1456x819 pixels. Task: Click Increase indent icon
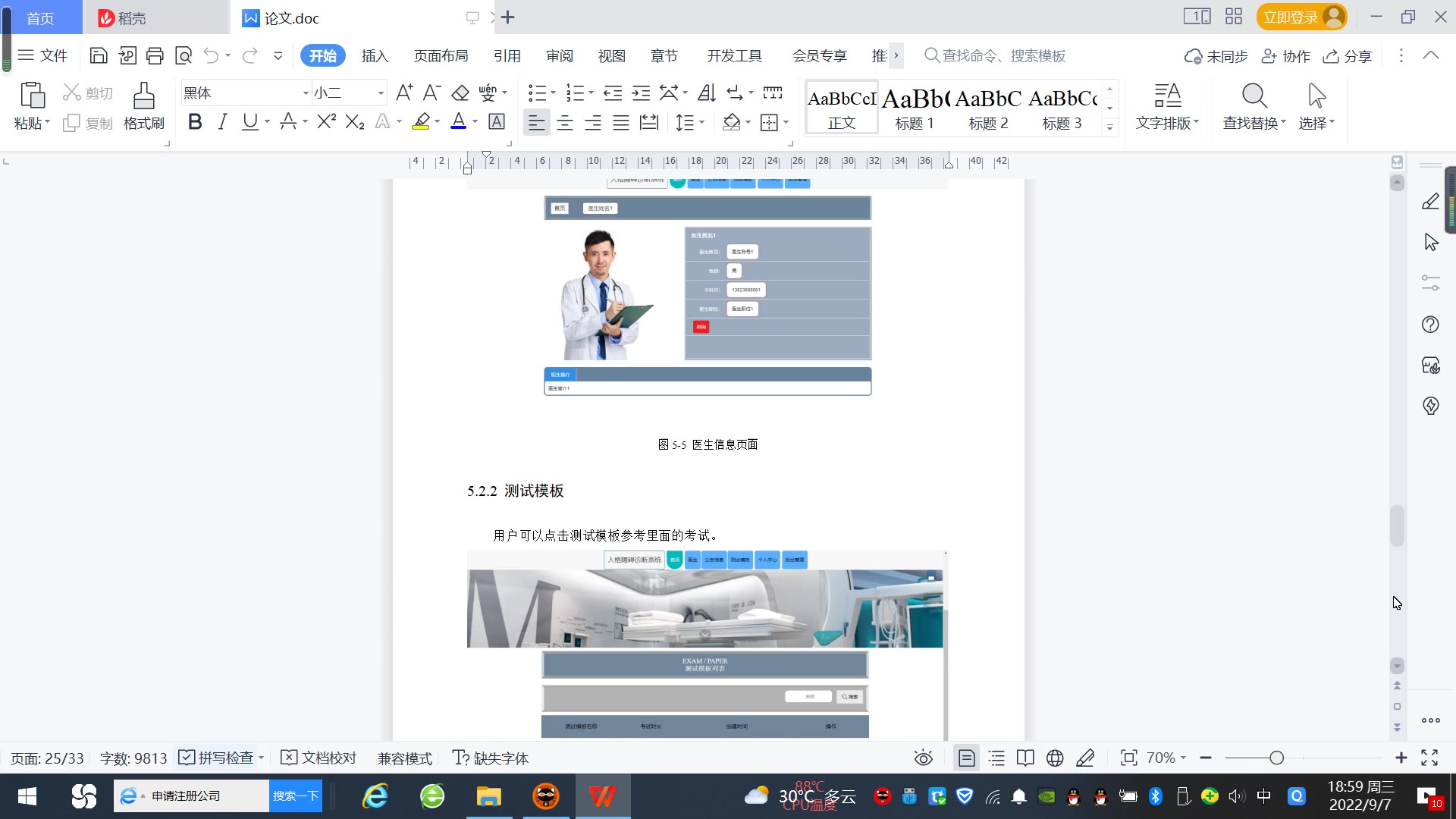[x=642, y=93]
